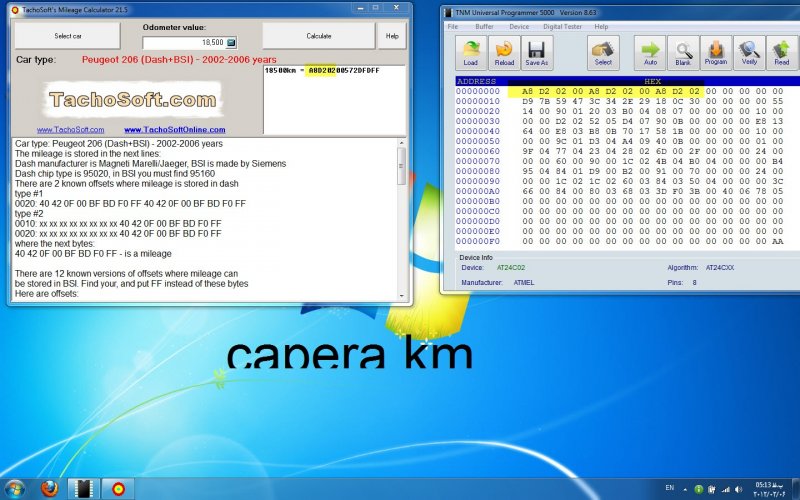The image size is (800, 500).
Task: Click the calculated hex result box
Action: point(335,99)
